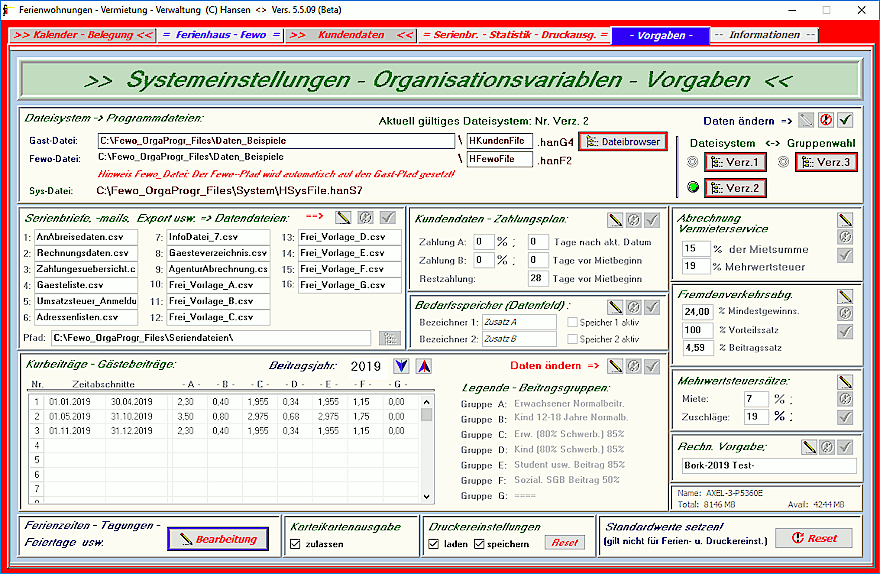Click the pencil edit icon for Serienbriefe Datendateien
This screenshot has width=880, height=574.
(344, 217)
